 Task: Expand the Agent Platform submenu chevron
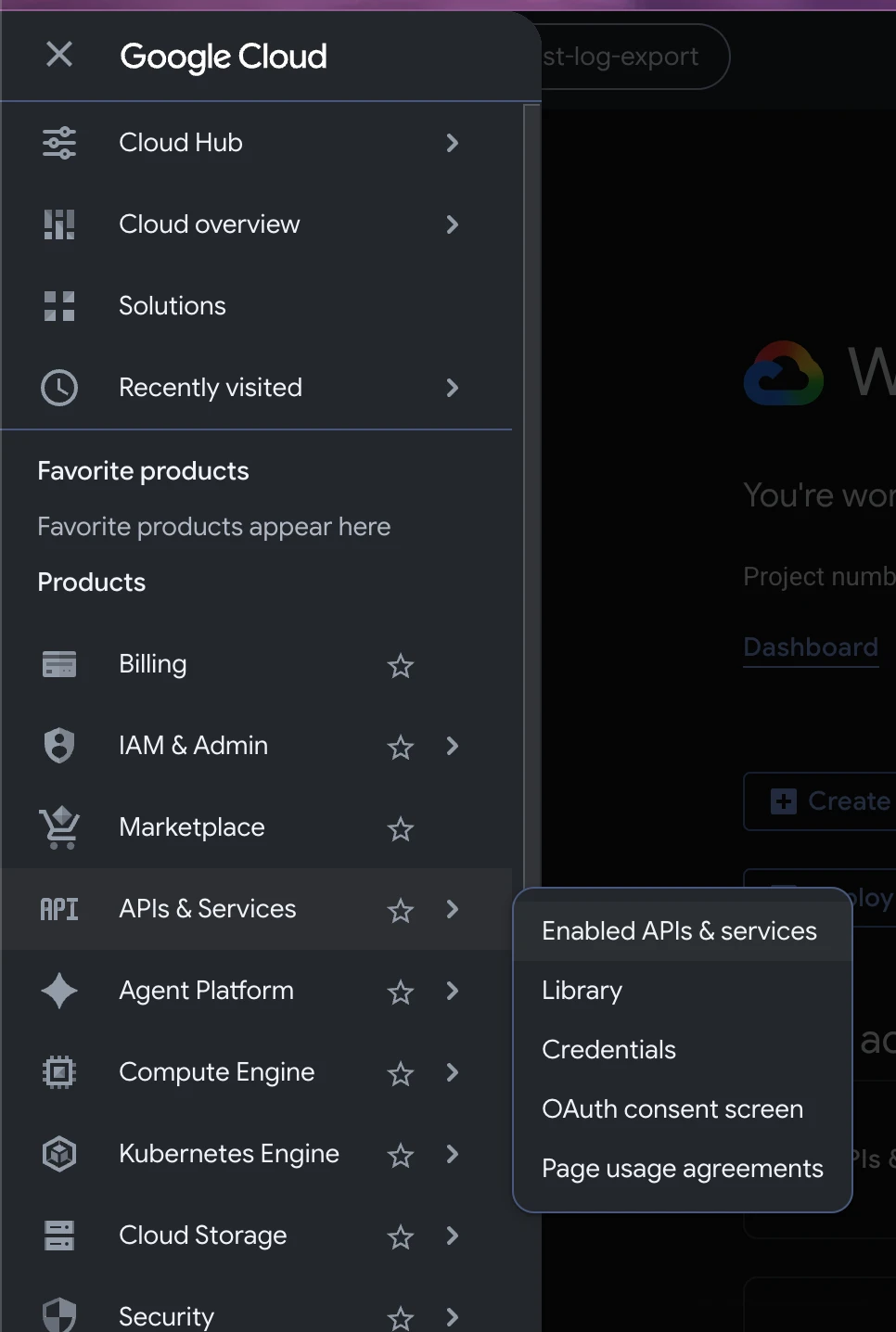click(x=453, y=991)
